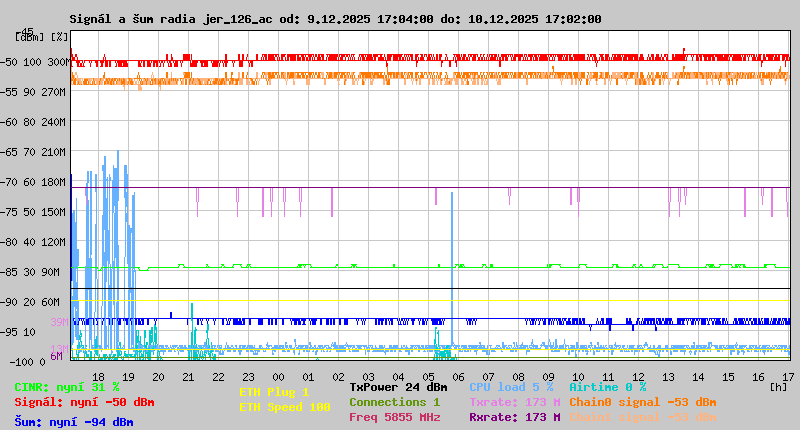Click the 'Freq 5855 MHz' label
The image size is (800, 430).
point(394,417)
